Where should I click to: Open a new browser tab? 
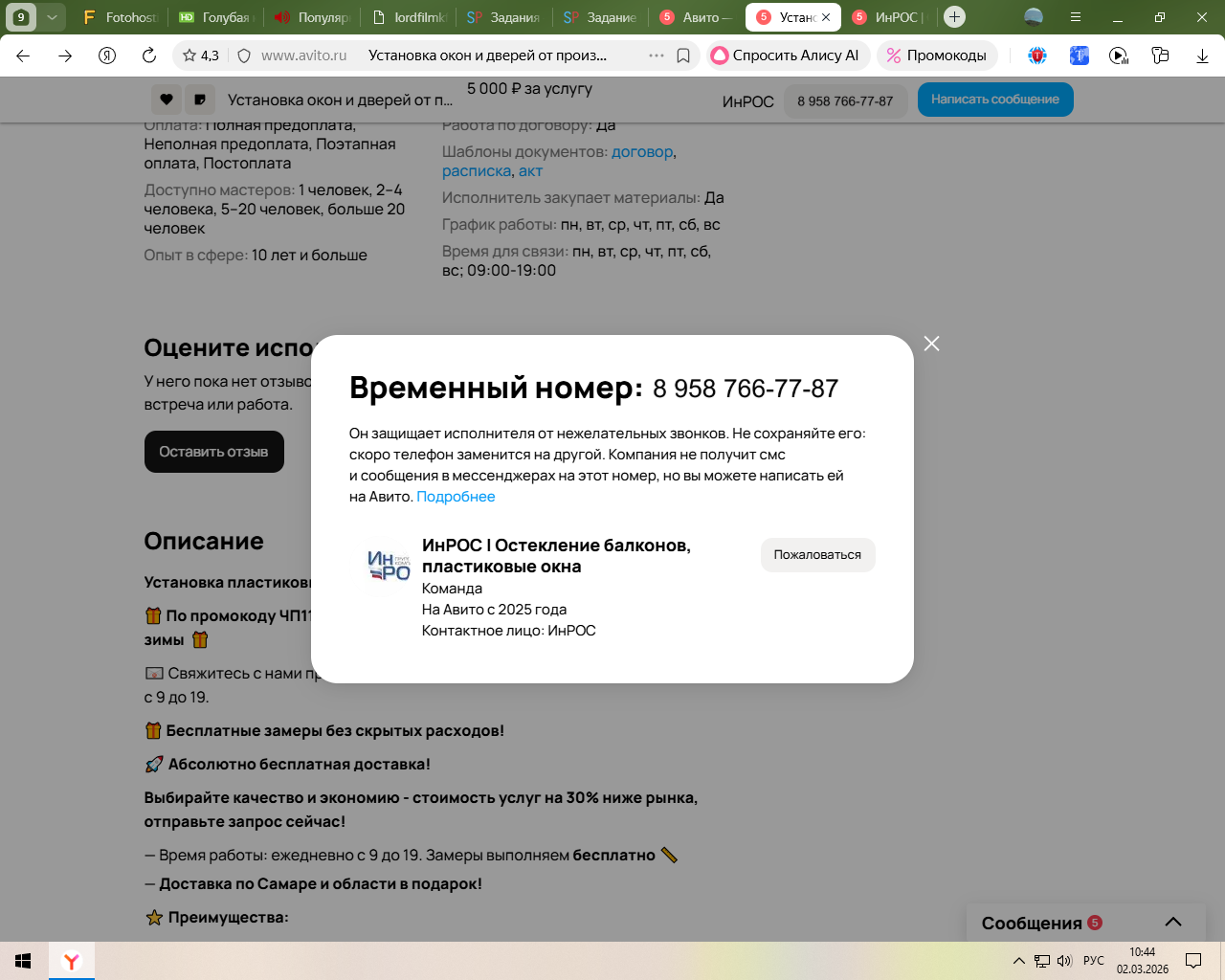click(954, 17)
